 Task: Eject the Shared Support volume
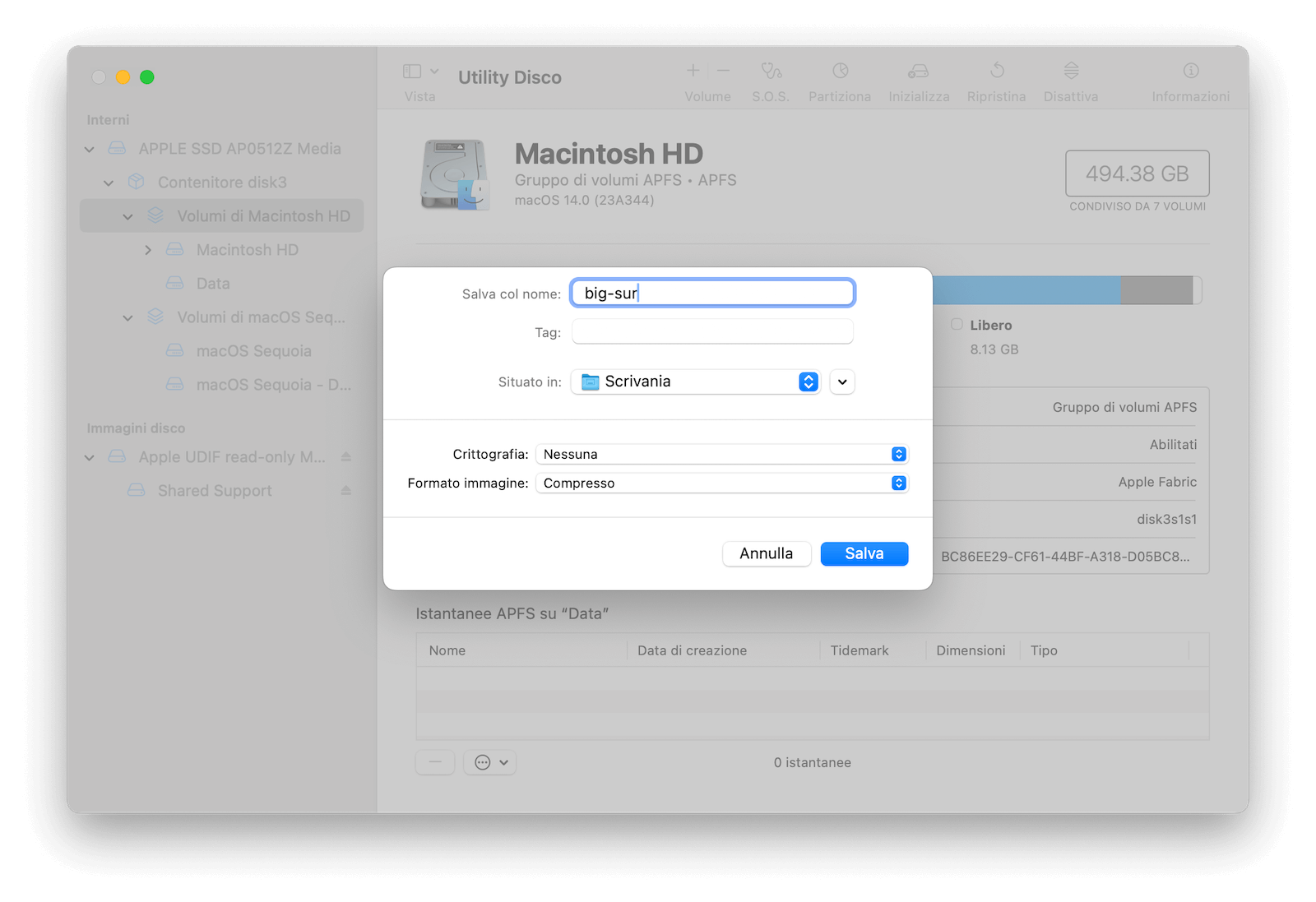346,490
